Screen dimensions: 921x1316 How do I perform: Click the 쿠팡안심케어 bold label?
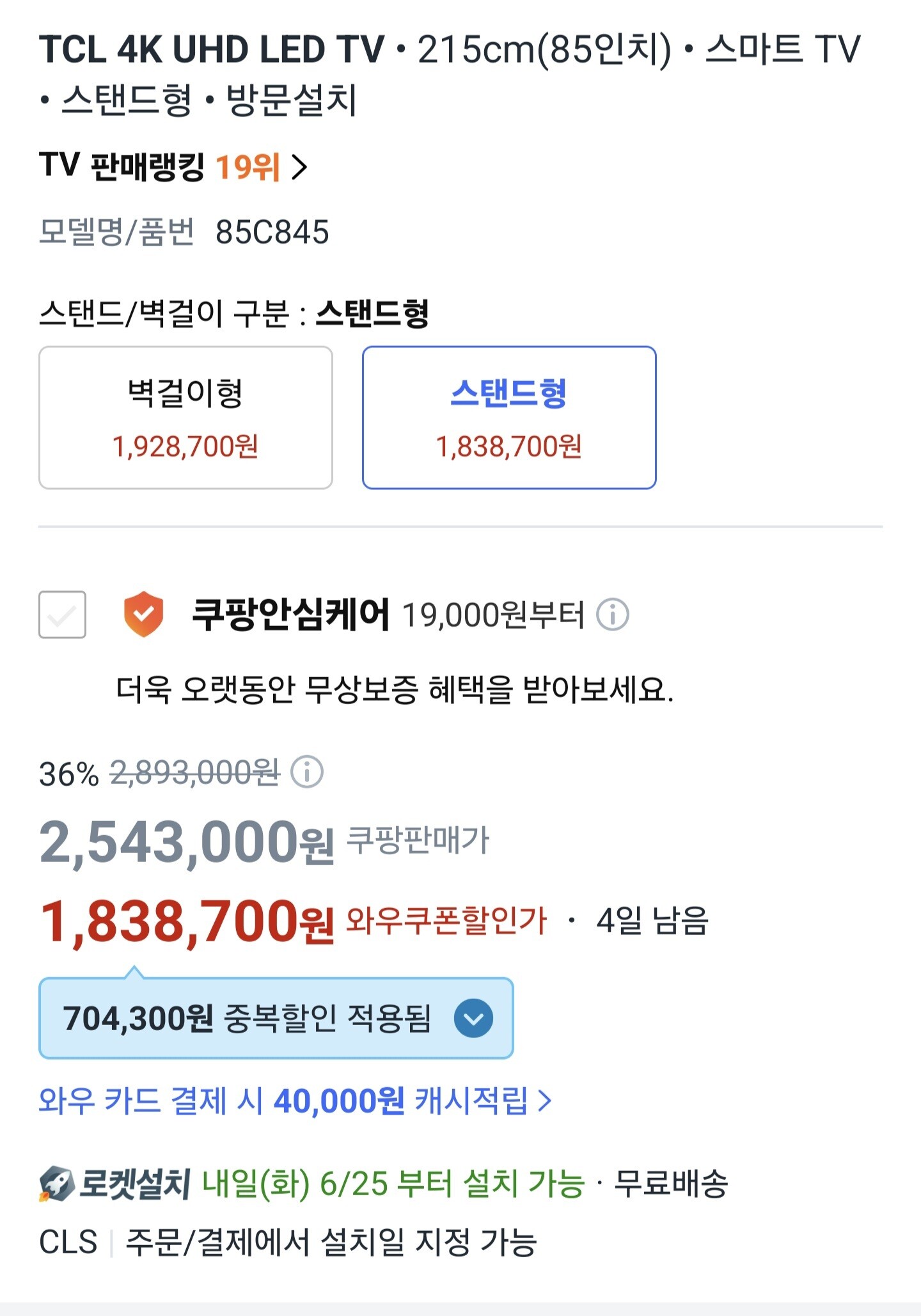(x=290, y=615)
